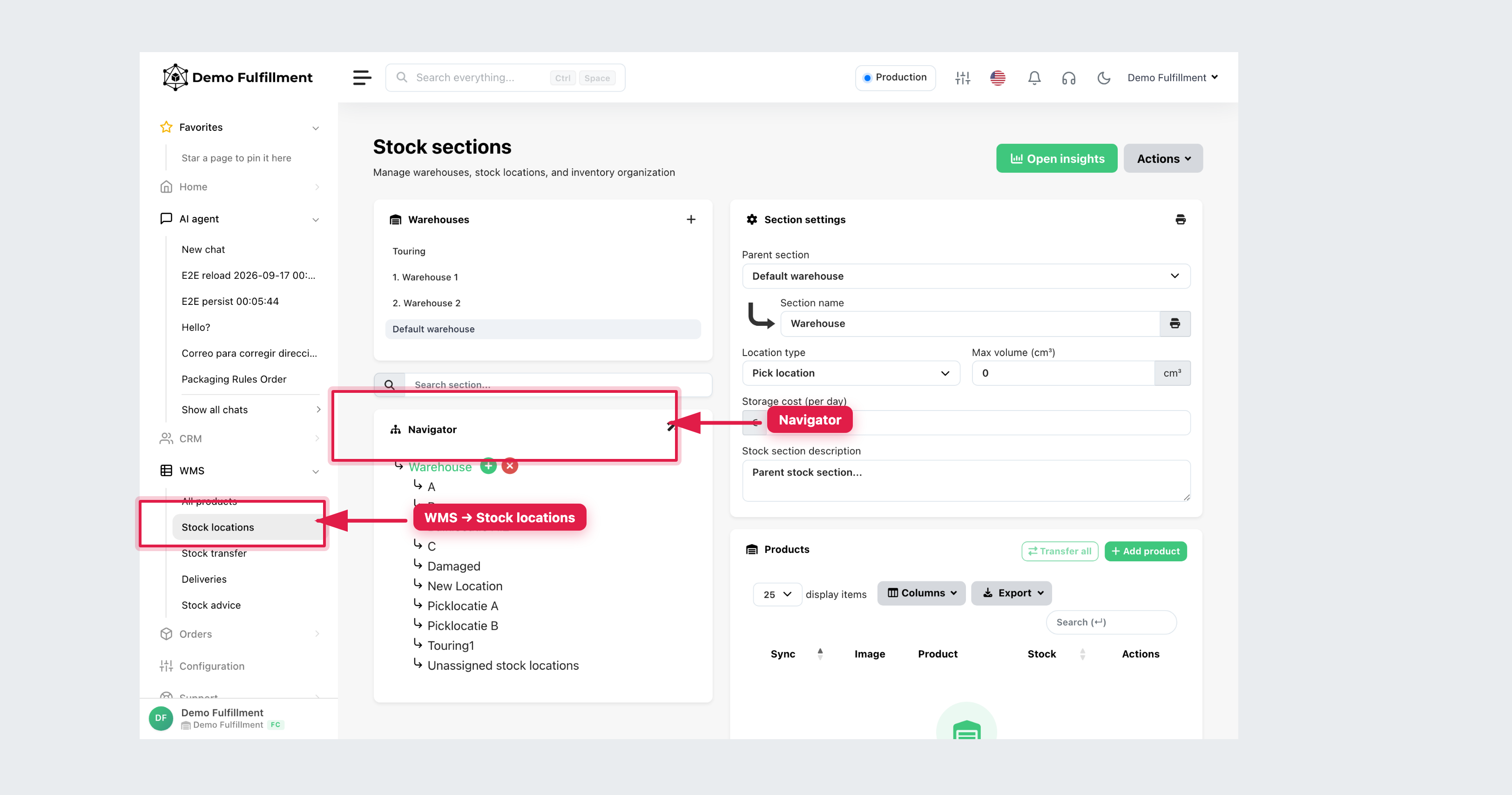This screenshot has height=795, width=1512.
Task: Print from Section settings header printer icon
Action: pos(1181,219)
